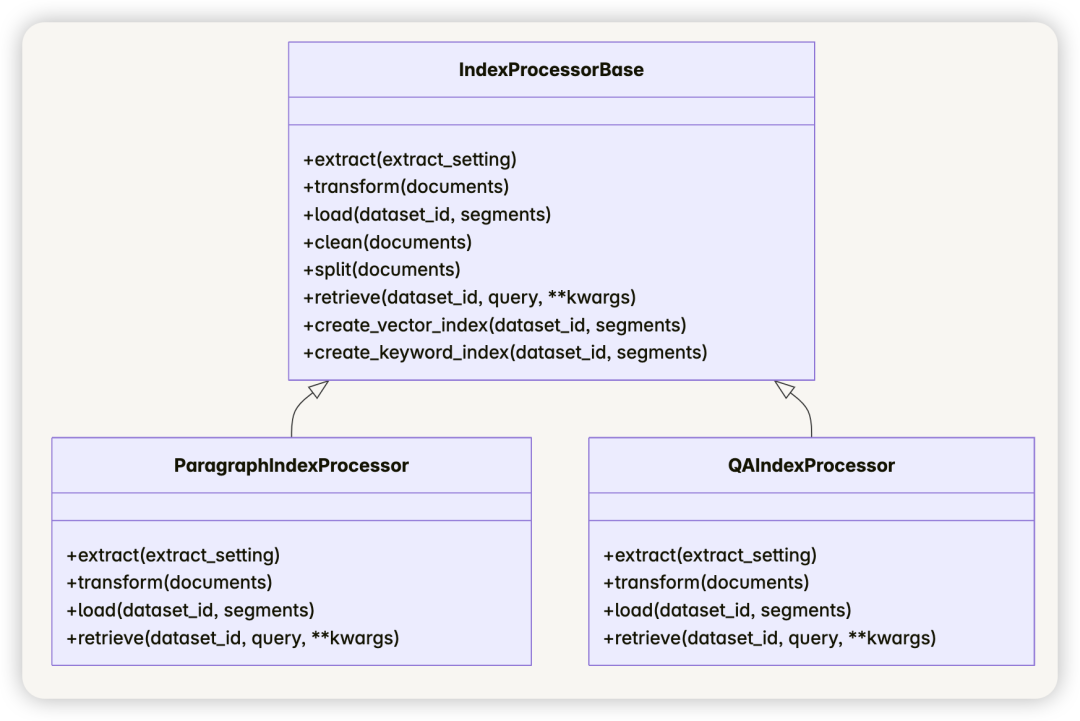Select the IndexProcessorBase class title
Screen dimensions: 1080x721
point(551,70)
